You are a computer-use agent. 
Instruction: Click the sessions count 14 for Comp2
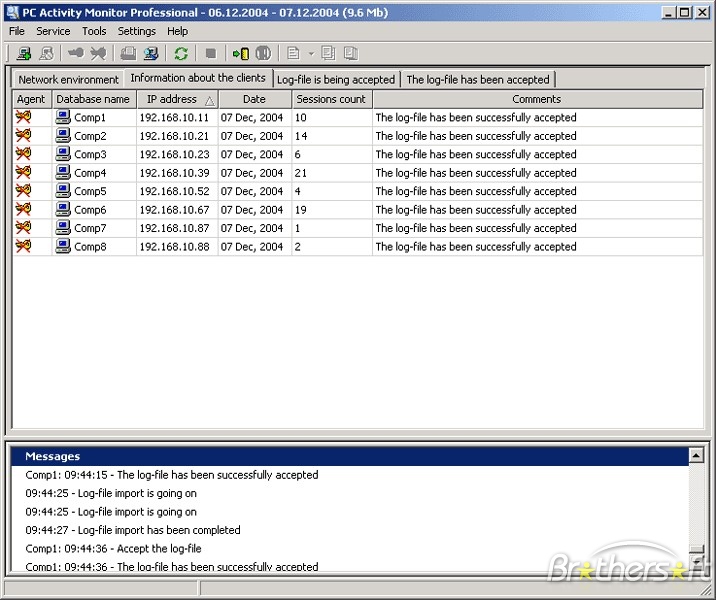(x=300, y=136)
